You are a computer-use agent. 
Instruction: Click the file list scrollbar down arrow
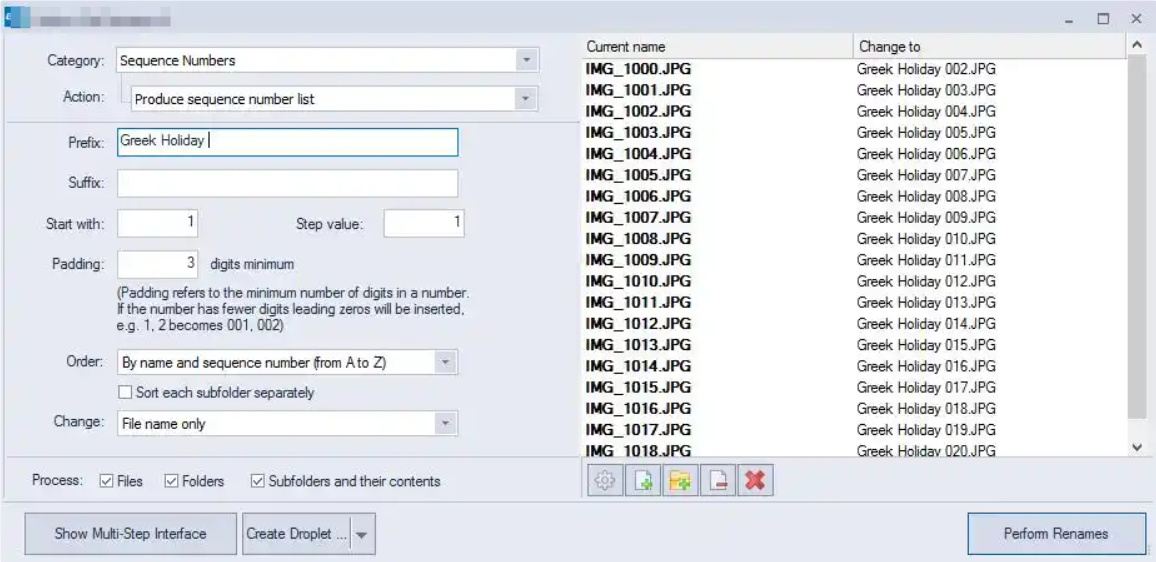coord(1137,447)
